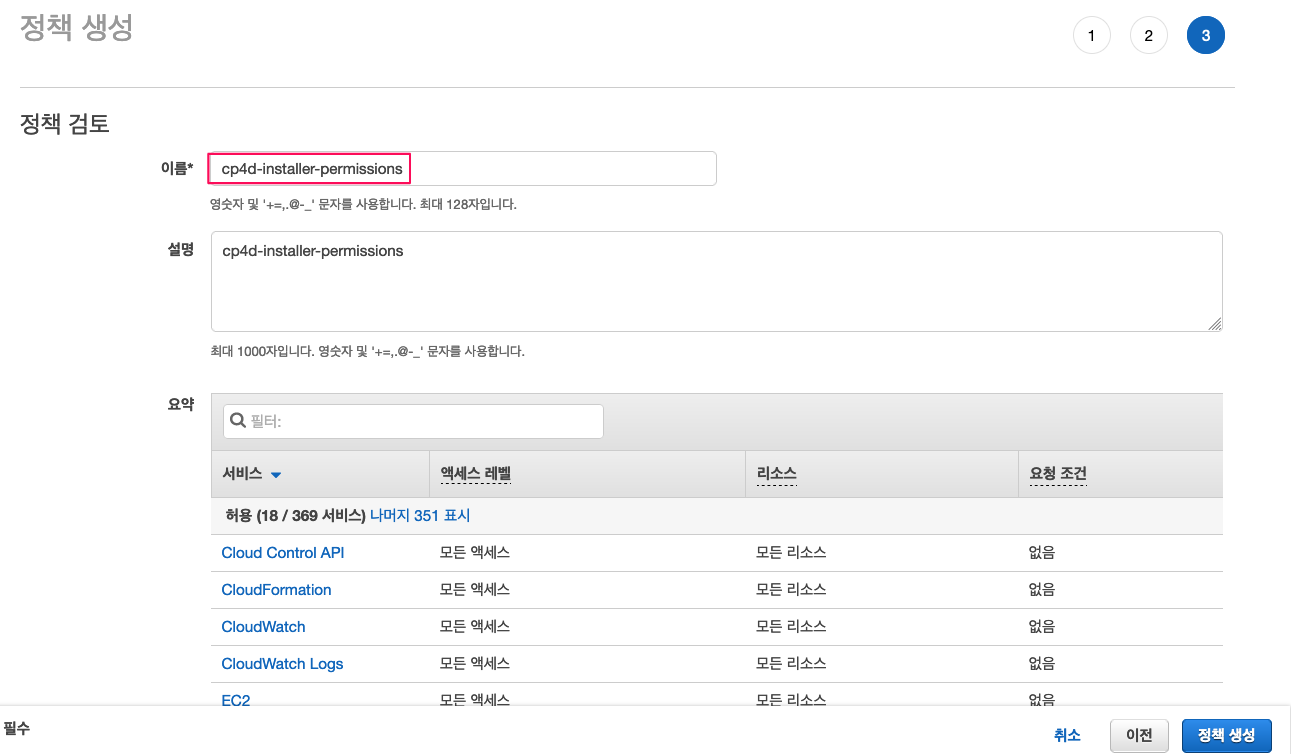Go to wizard step 2

coord(1149,36)
